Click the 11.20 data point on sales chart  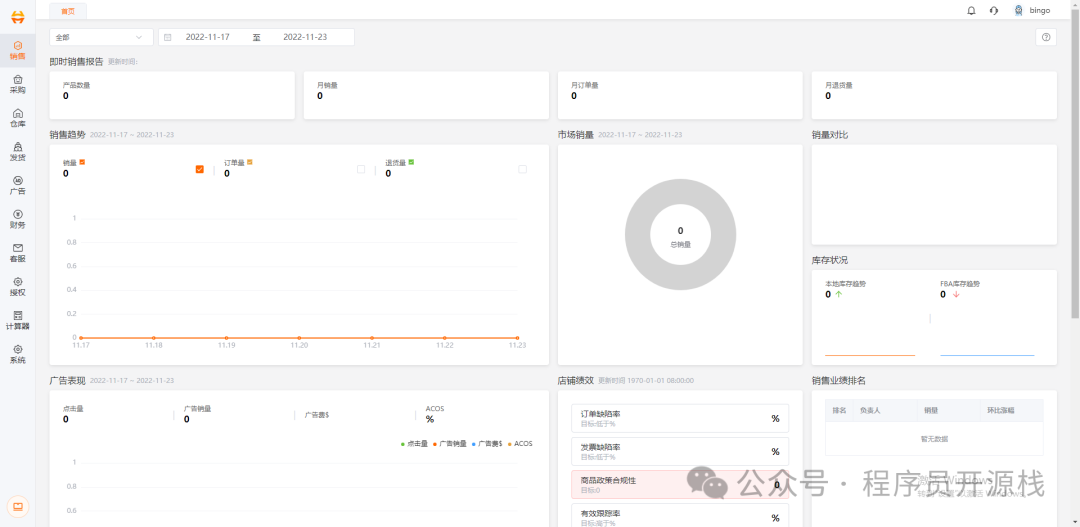pos(299,338)
